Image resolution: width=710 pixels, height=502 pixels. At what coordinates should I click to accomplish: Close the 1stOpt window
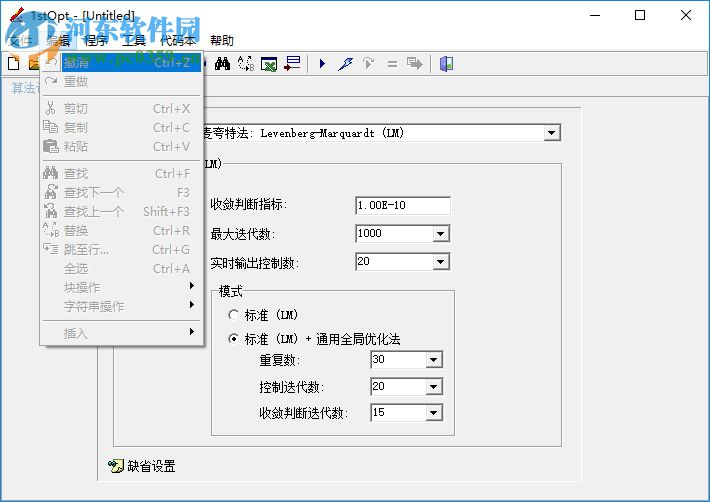[686, 15]
